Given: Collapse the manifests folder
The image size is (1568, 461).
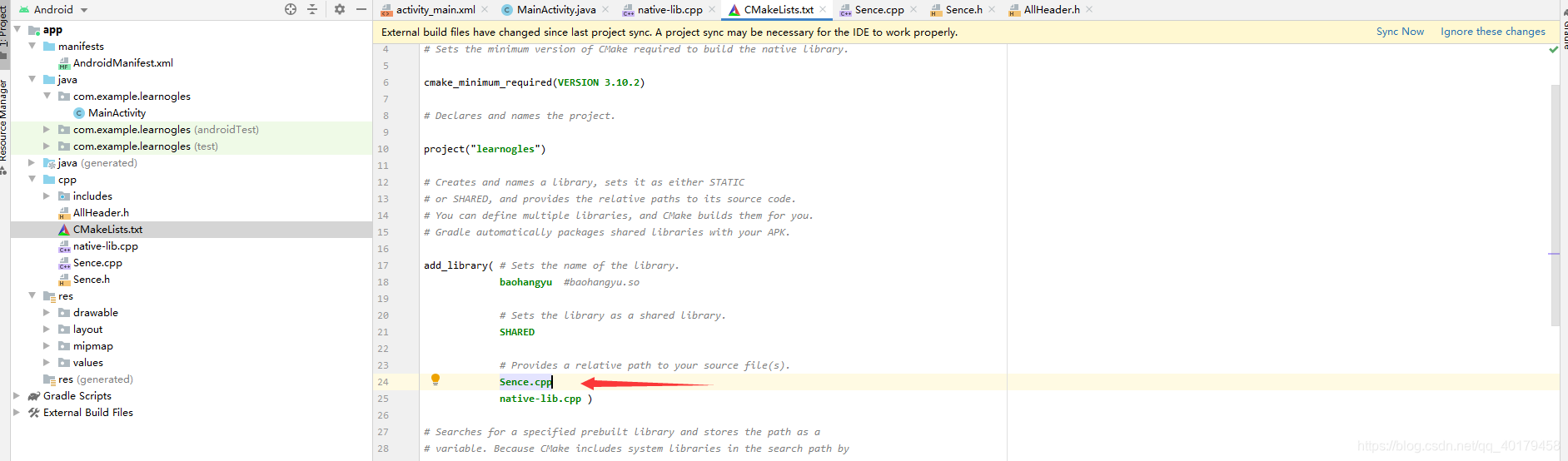Looking at the screenshot, I should tap(32, 46).
